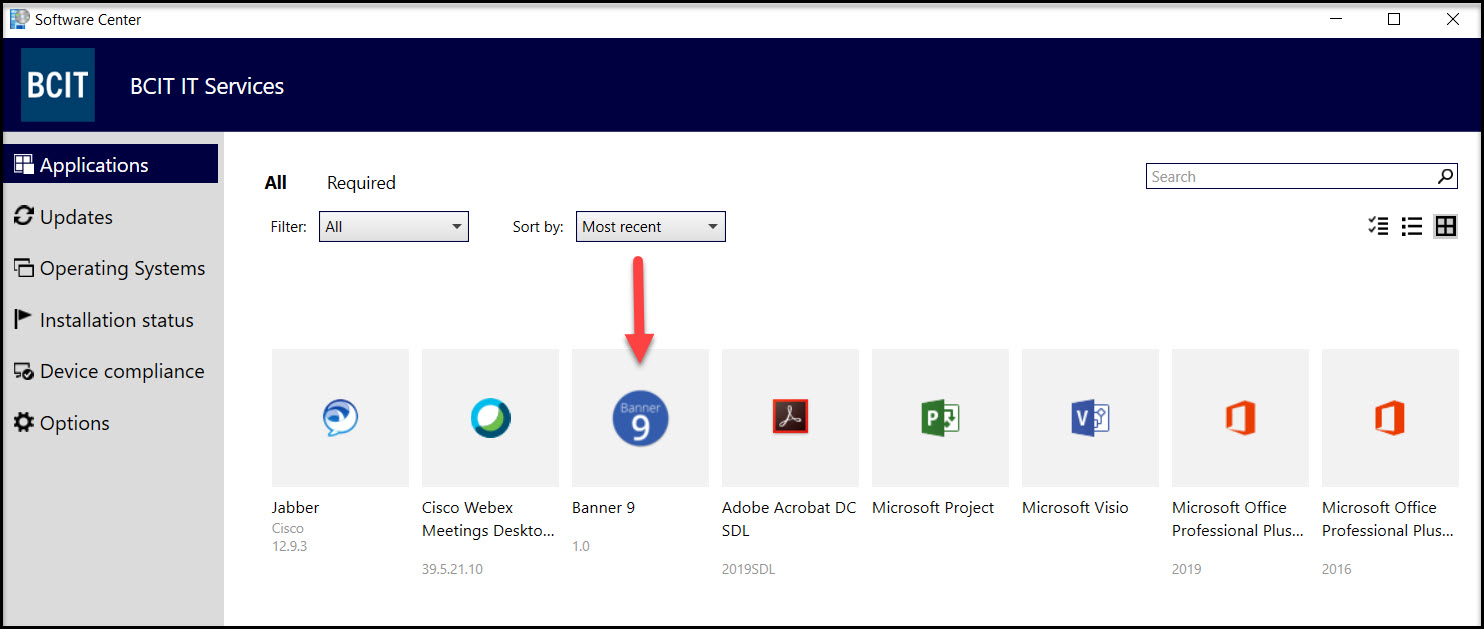Click the search magnifier icon
Viewport: 1484px width, 629px height.
1446,176
